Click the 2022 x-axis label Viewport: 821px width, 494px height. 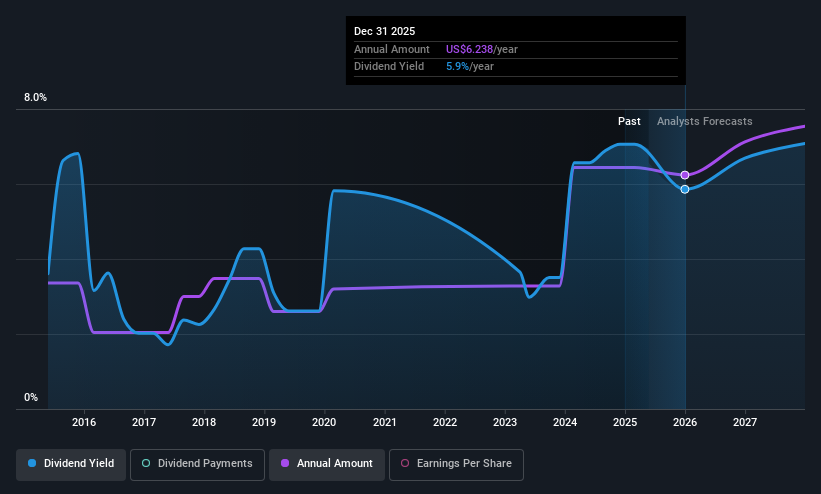pos(445,422)
